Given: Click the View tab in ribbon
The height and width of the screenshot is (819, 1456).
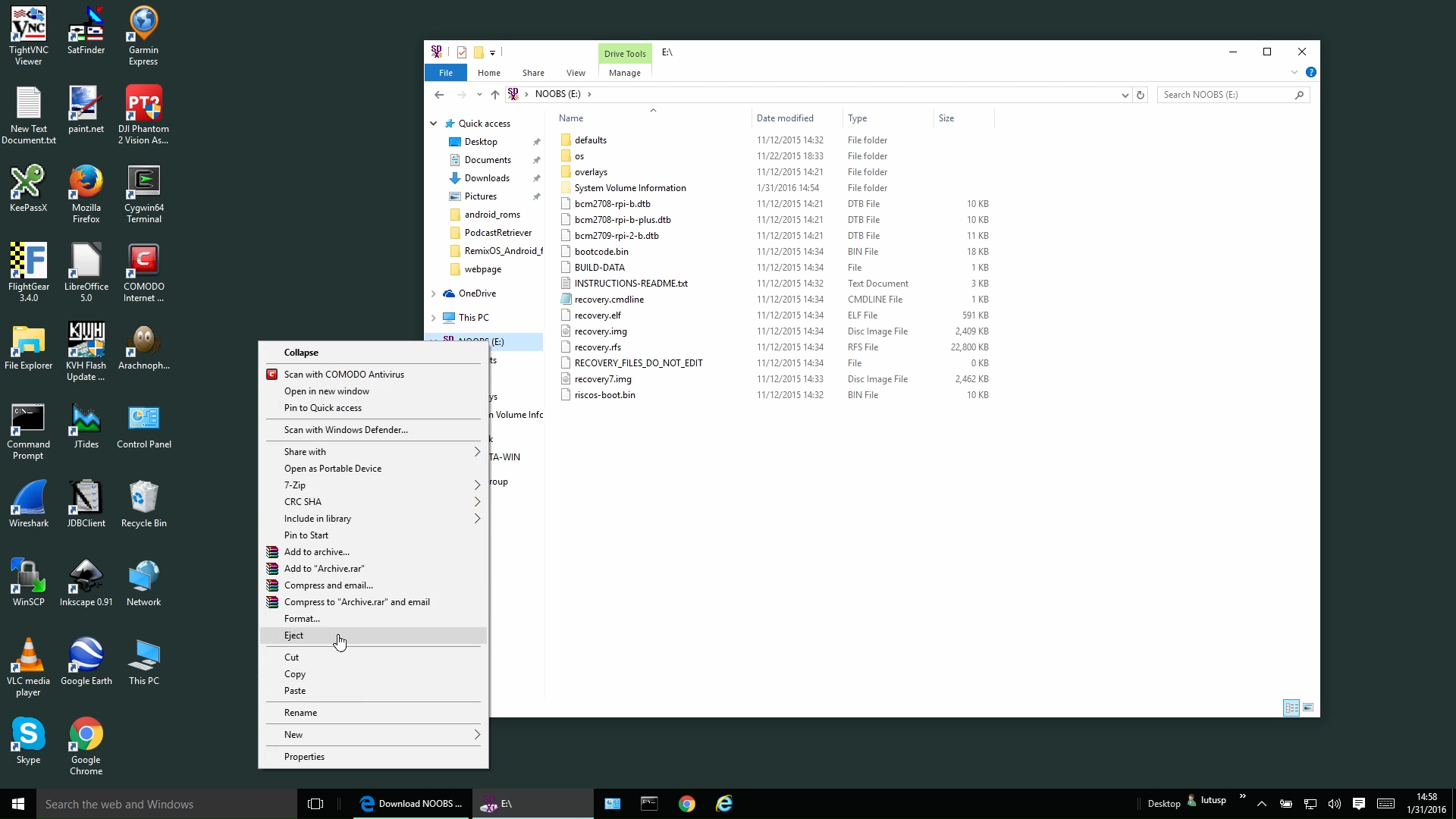Looking at the screenshot, I should [x=575, y=72].
